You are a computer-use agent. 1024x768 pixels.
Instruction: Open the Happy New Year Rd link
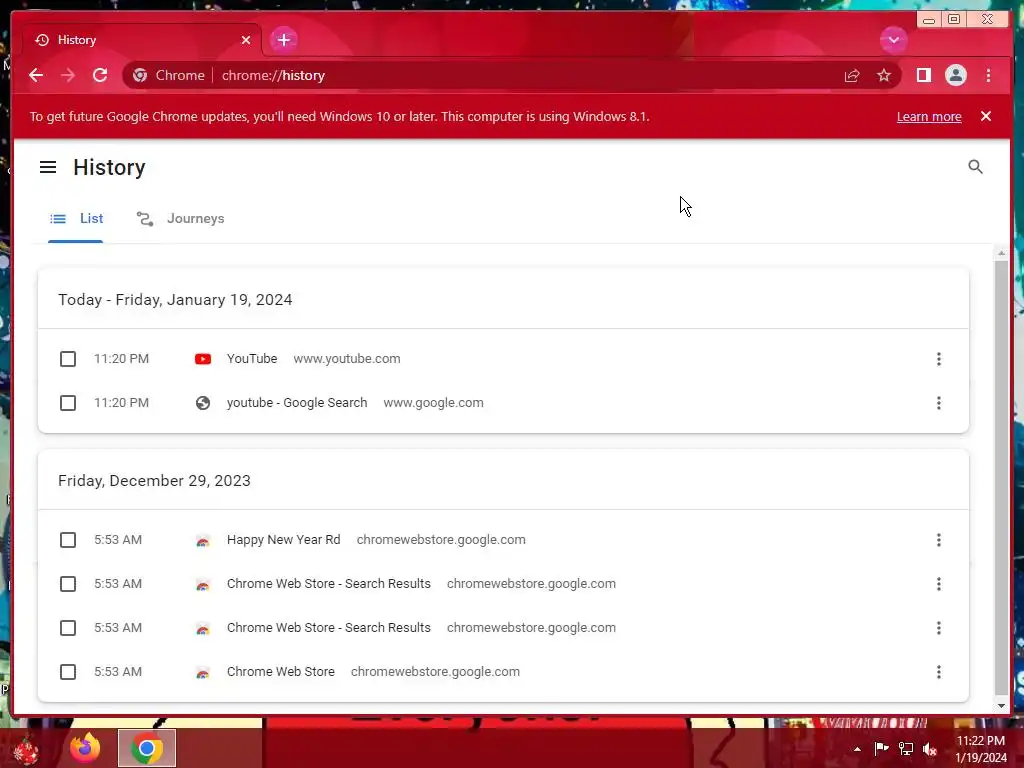[x=283, y=540]
